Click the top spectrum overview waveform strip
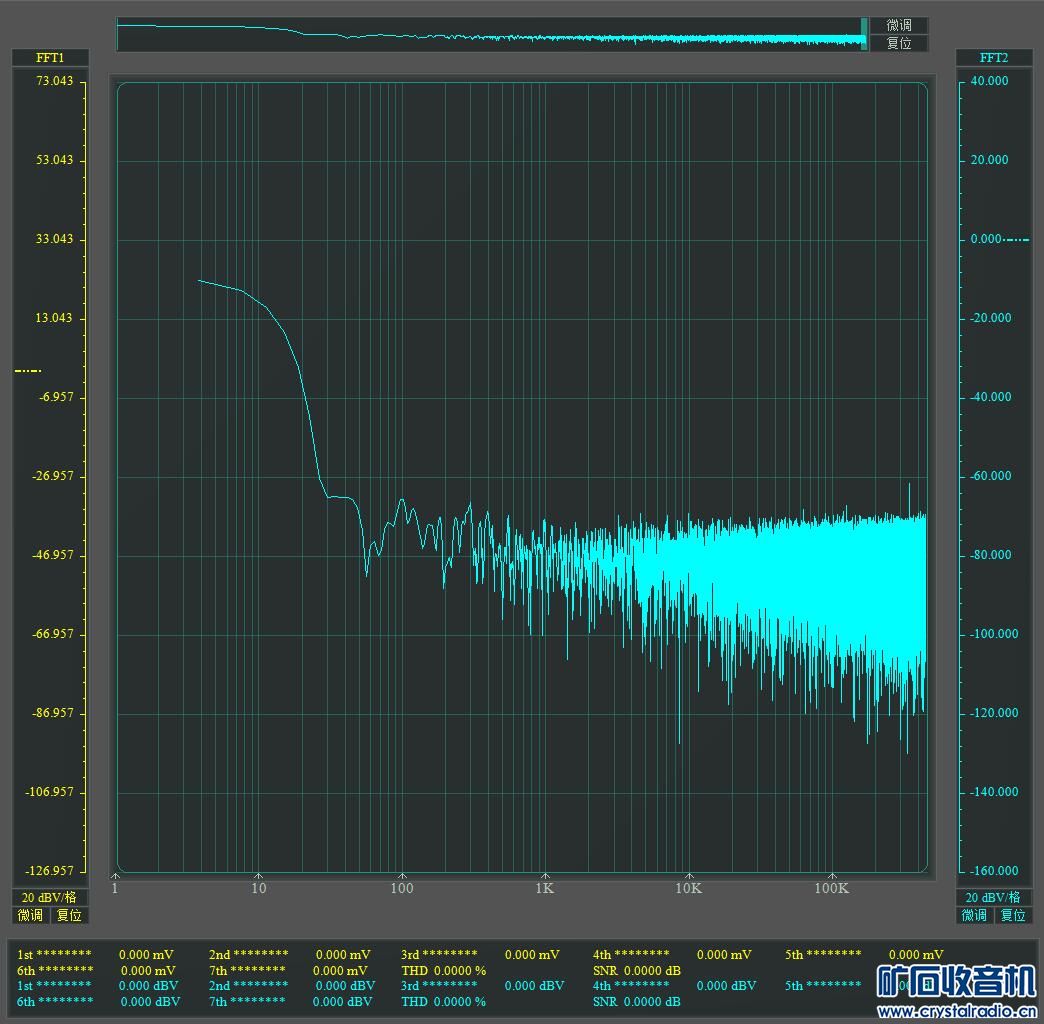 [x=490, y=34]
